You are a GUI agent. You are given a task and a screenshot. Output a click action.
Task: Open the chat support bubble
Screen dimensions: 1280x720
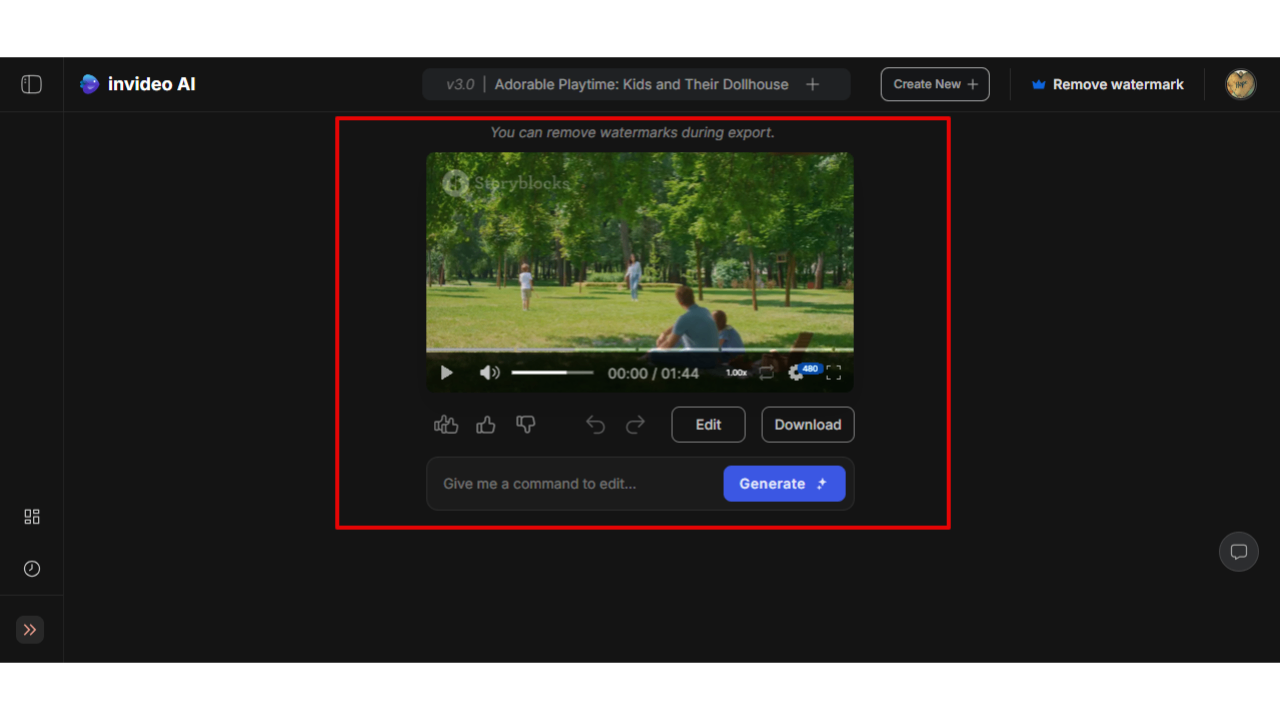(1238, 551)
